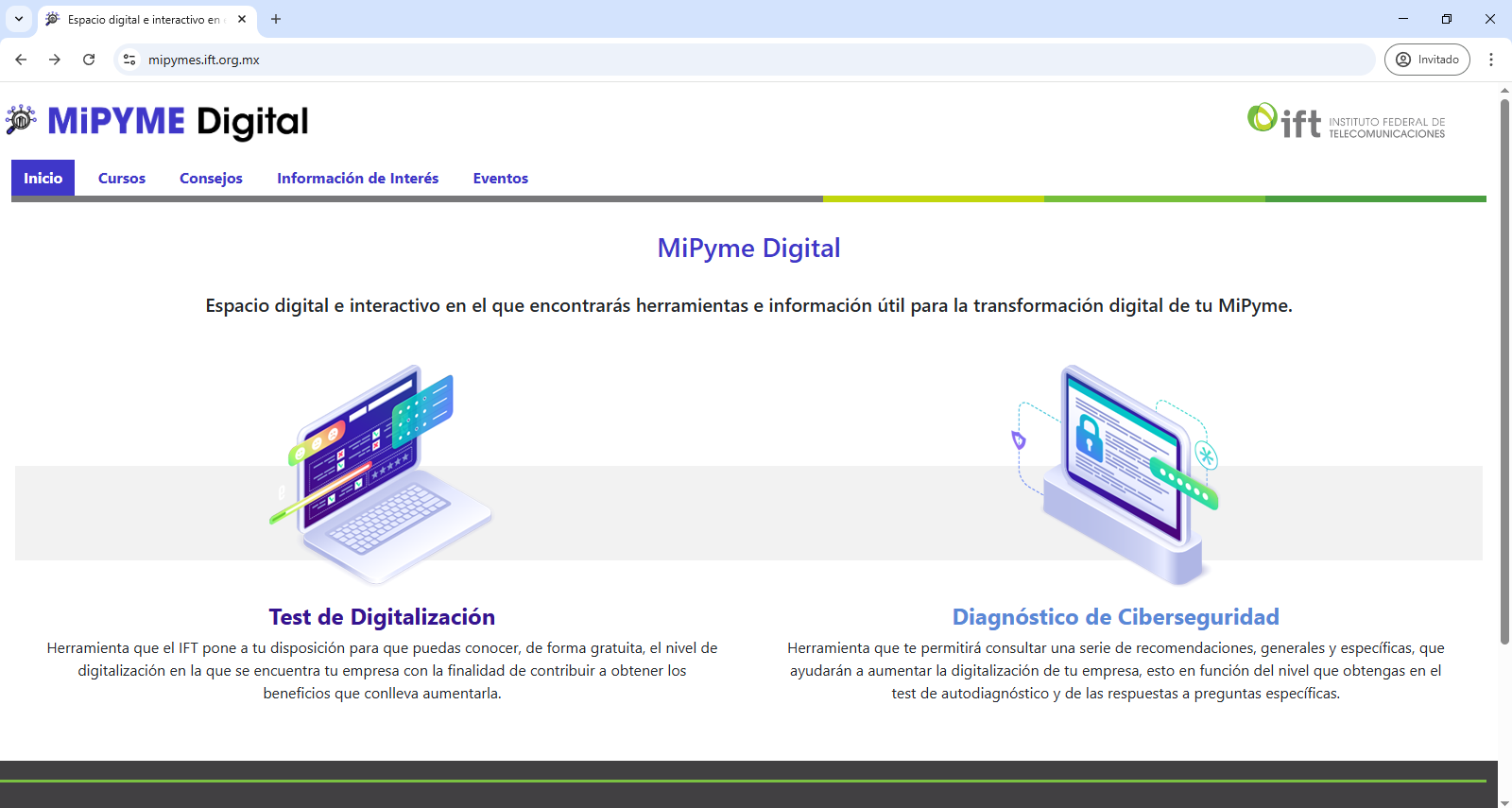This screenshot has height=808, width=1512.
Task: Go to Inicio menu item
Action: (x=43, y=179)
